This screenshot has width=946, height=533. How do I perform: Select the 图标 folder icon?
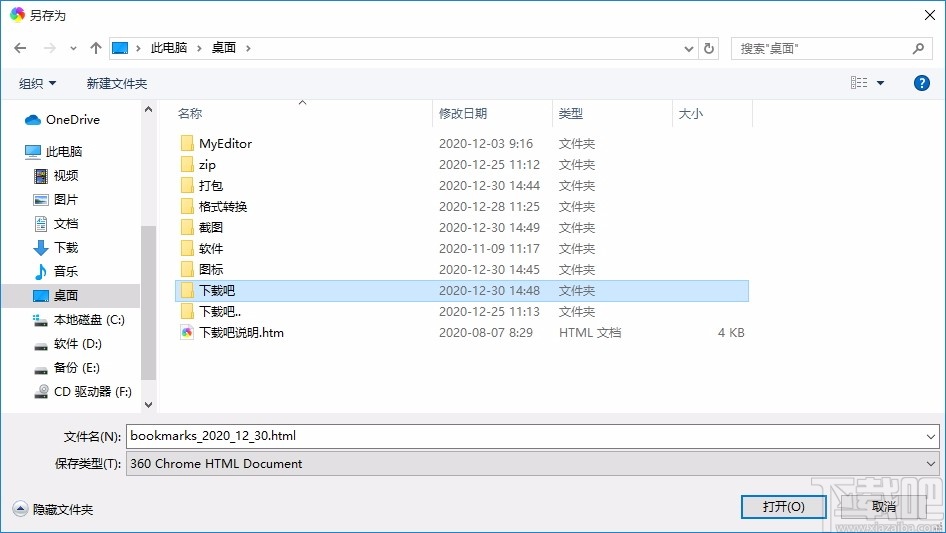188,269
